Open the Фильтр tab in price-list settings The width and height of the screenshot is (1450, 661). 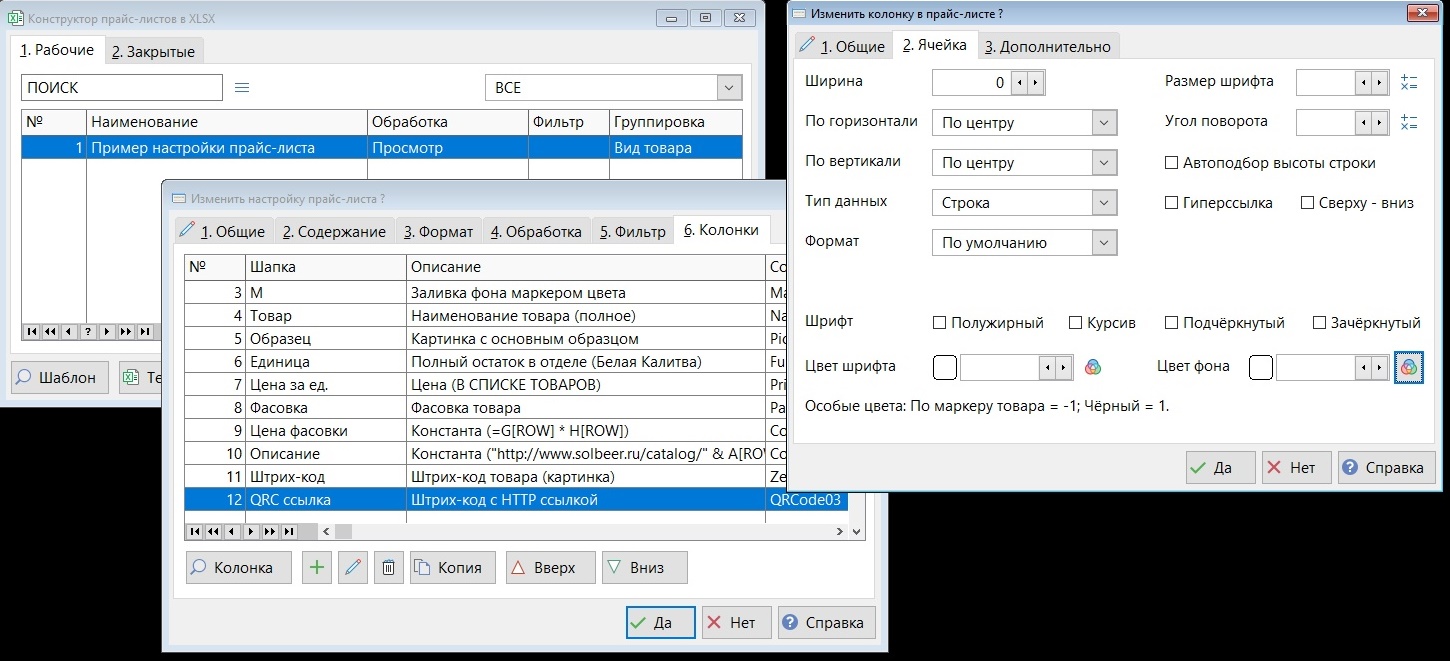tap(632, 231)
